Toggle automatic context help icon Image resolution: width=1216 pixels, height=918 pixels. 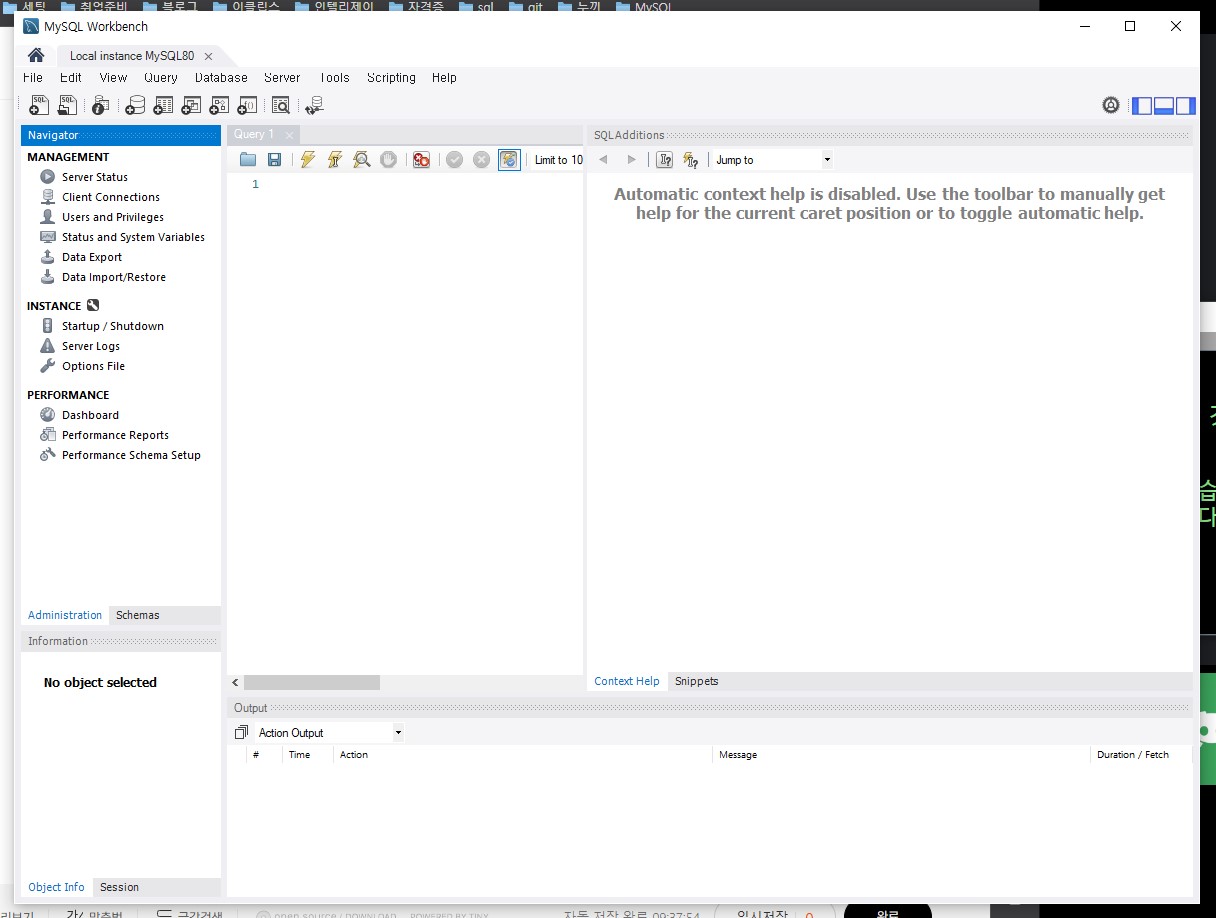690,160
